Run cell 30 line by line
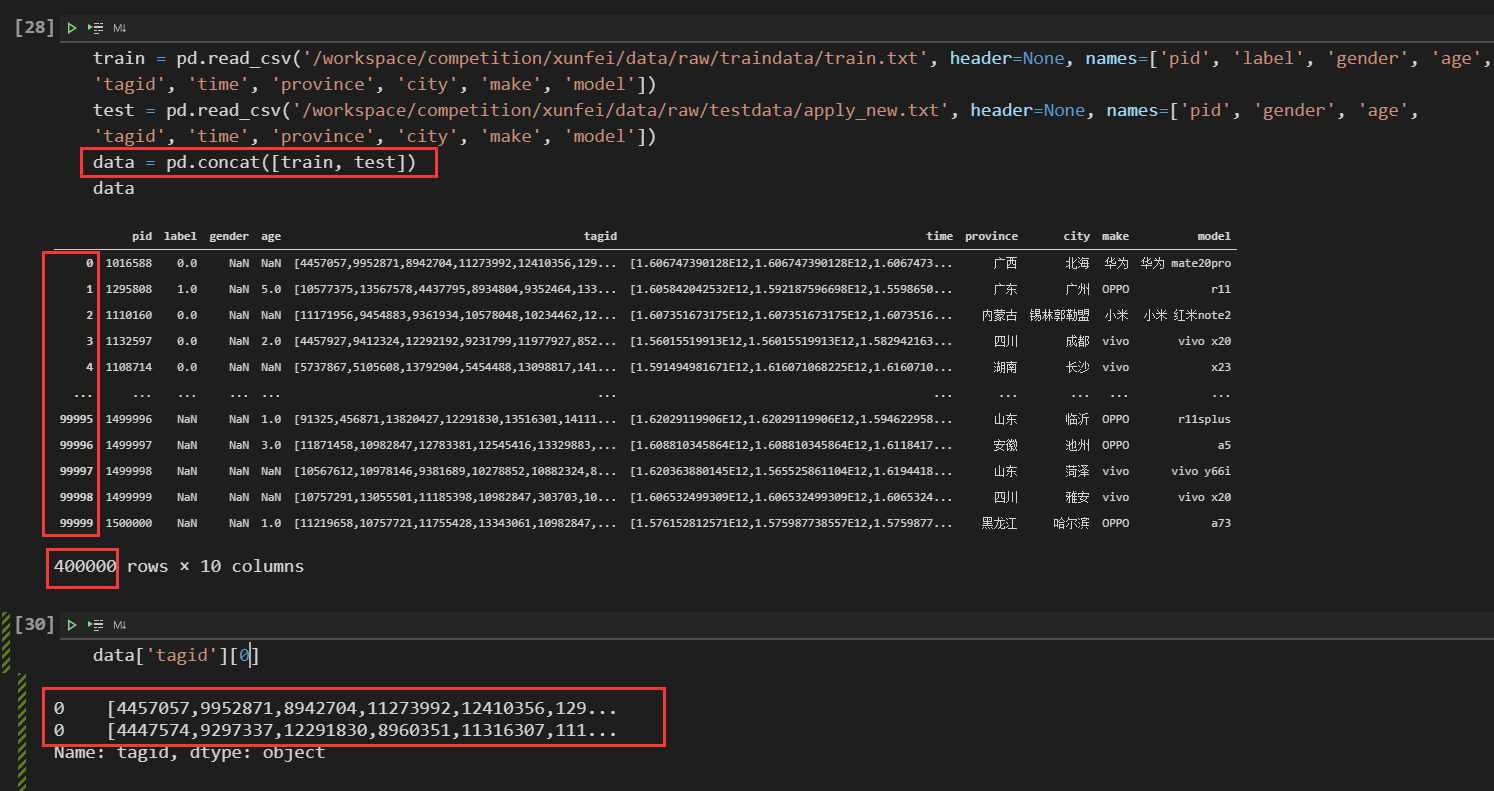Viewport: 1494px width, 791px height. [x=96, y=625]
